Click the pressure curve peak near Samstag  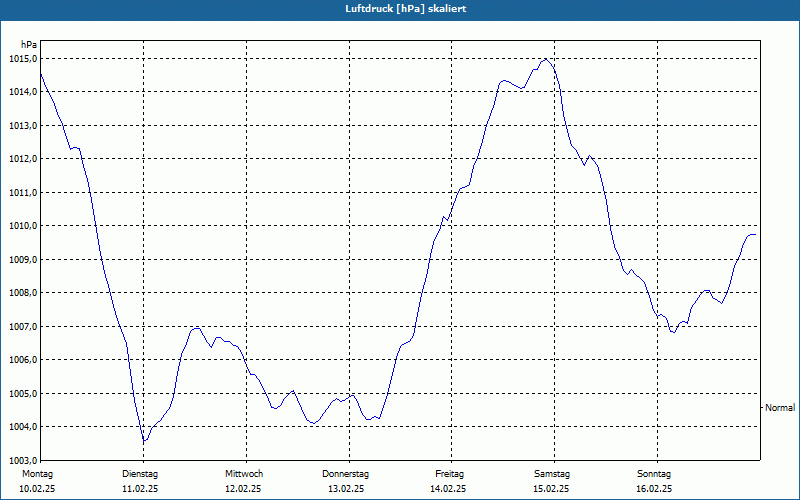pos(545,59)
